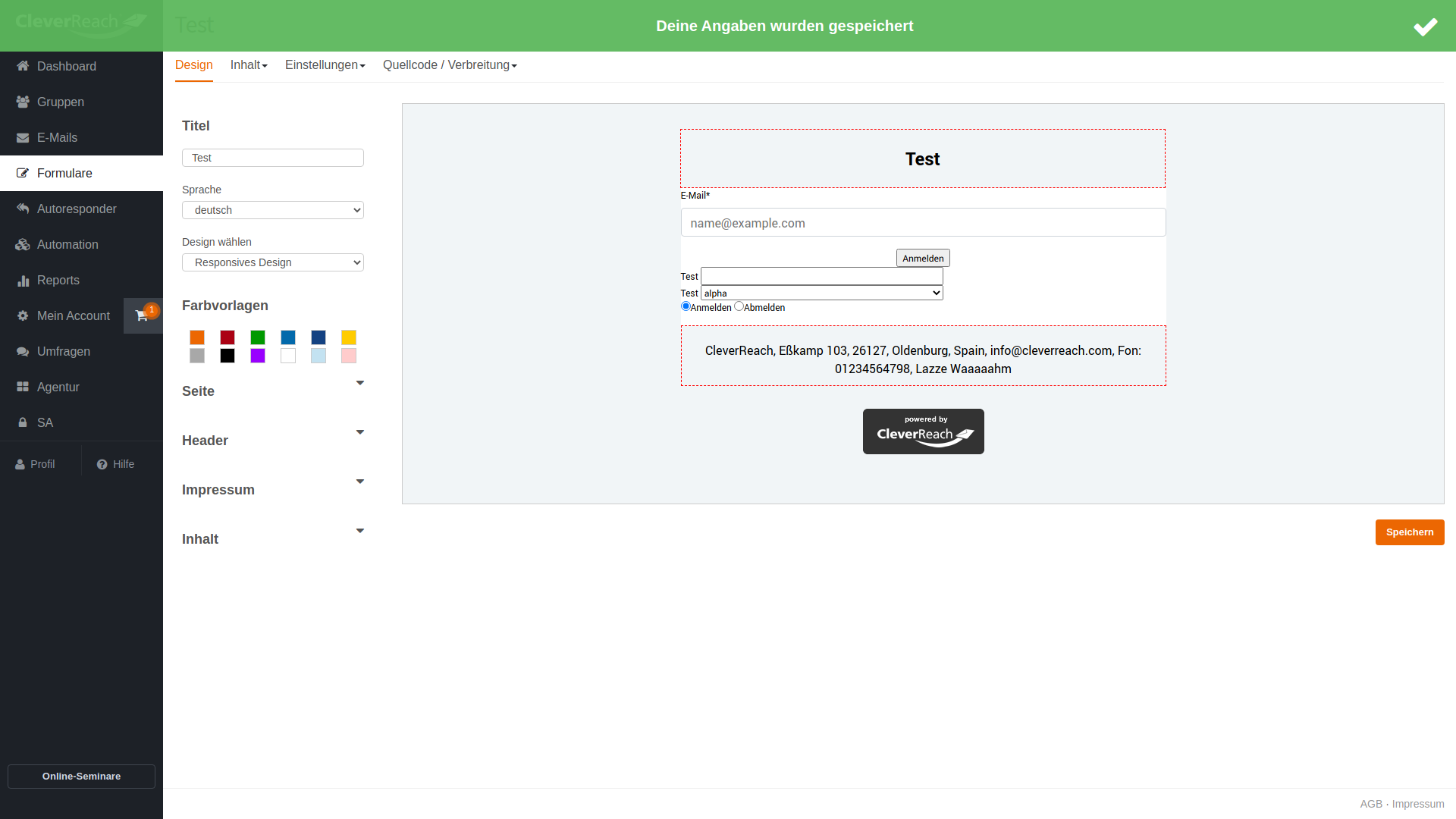Click the E-Mails envelope icon

23,137
